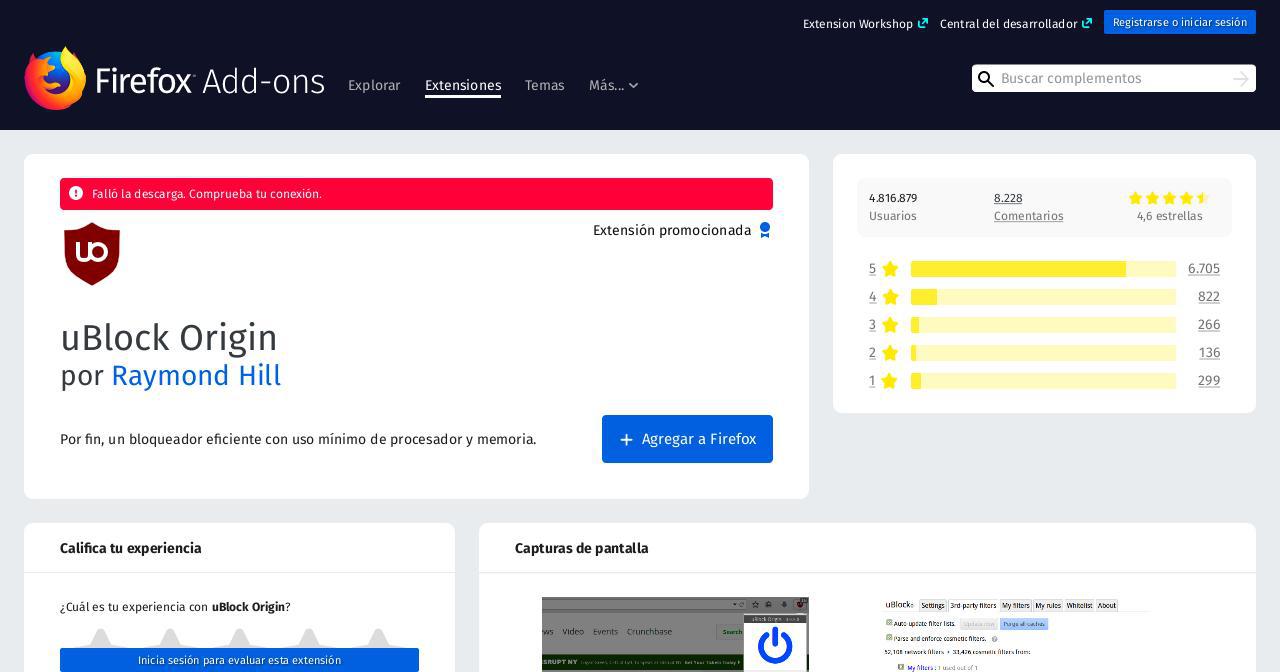The width and height of the screenshot is (1280, 672).
Task: Click the Central del desarrollador external icon
Action: coord(1087,23)
